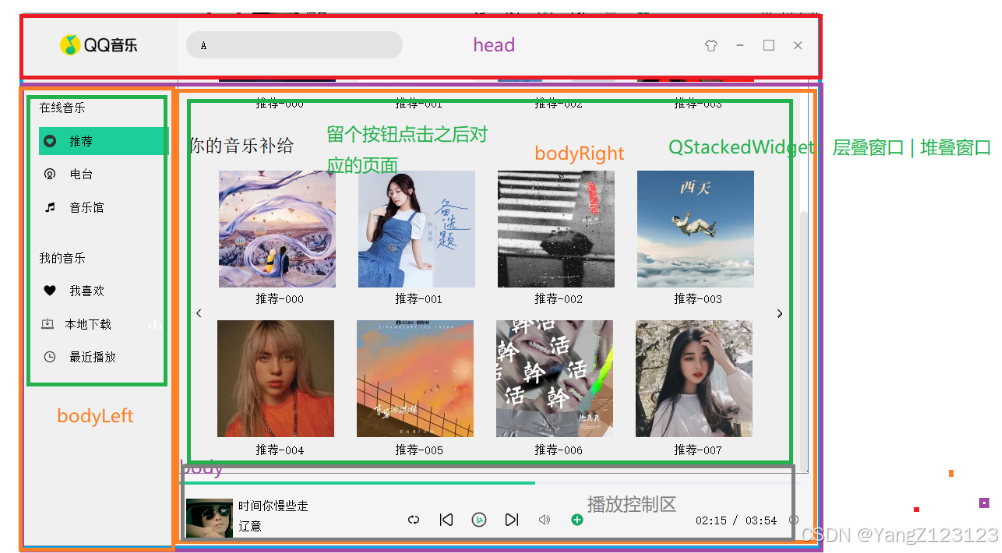Click the artist name 辽意

click(x=250, y=526)
